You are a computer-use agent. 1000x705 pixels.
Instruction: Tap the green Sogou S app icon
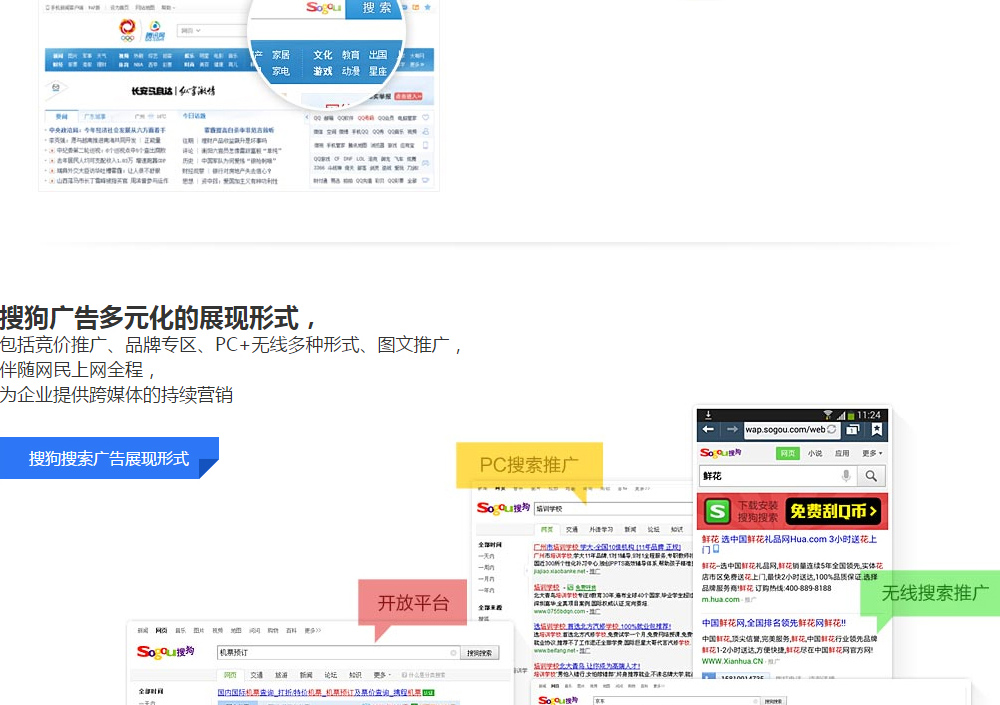tap(717, 511)
